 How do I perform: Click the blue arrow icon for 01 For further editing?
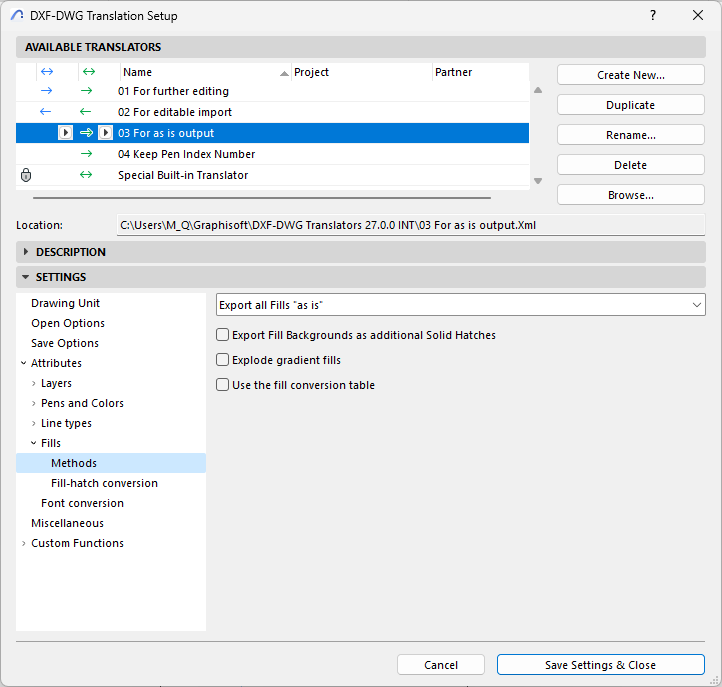(45, 91)
